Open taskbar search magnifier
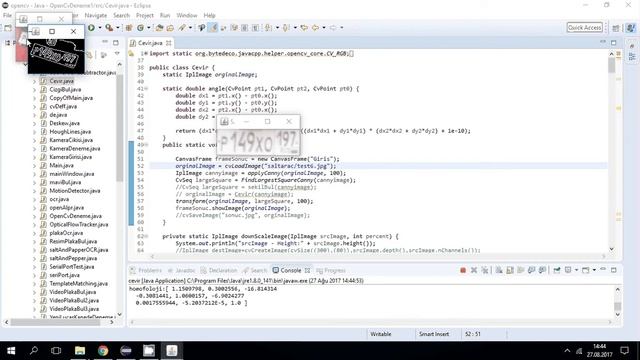 pyautogui.click(x=33, y=351)
